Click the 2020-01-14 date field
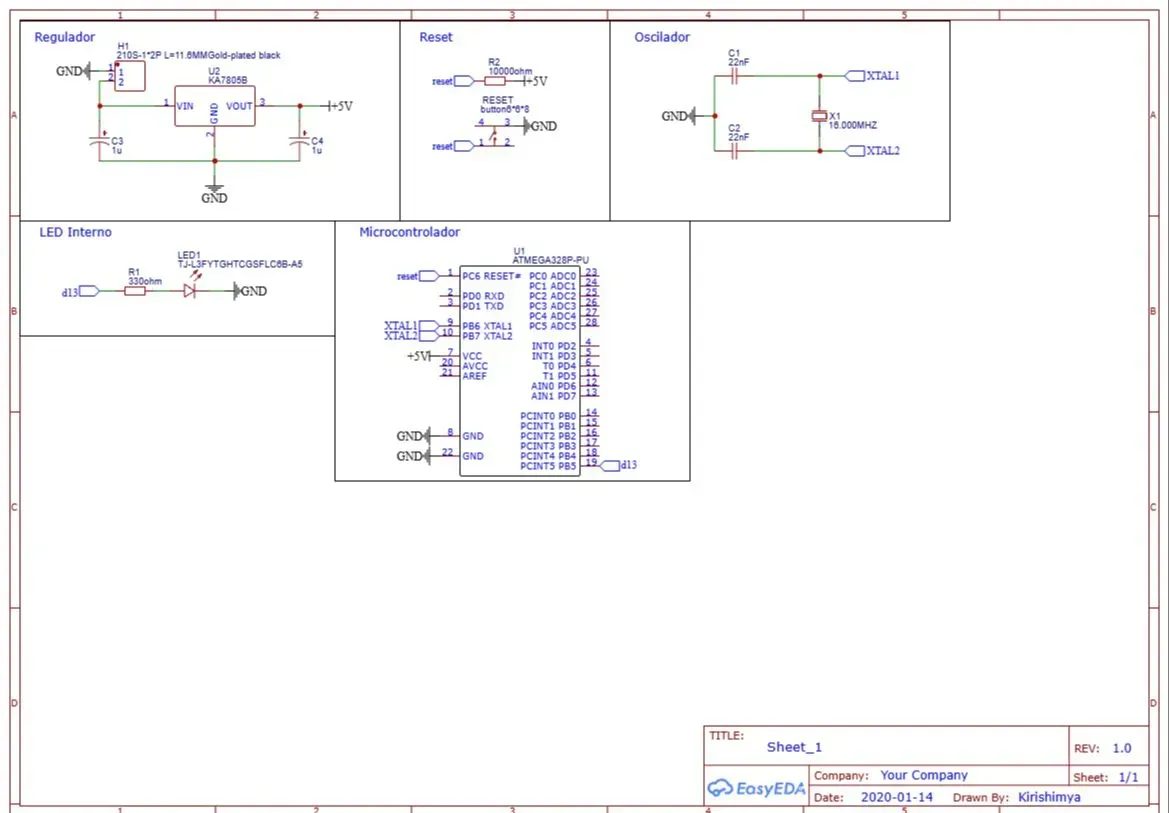 coord(896,797)
